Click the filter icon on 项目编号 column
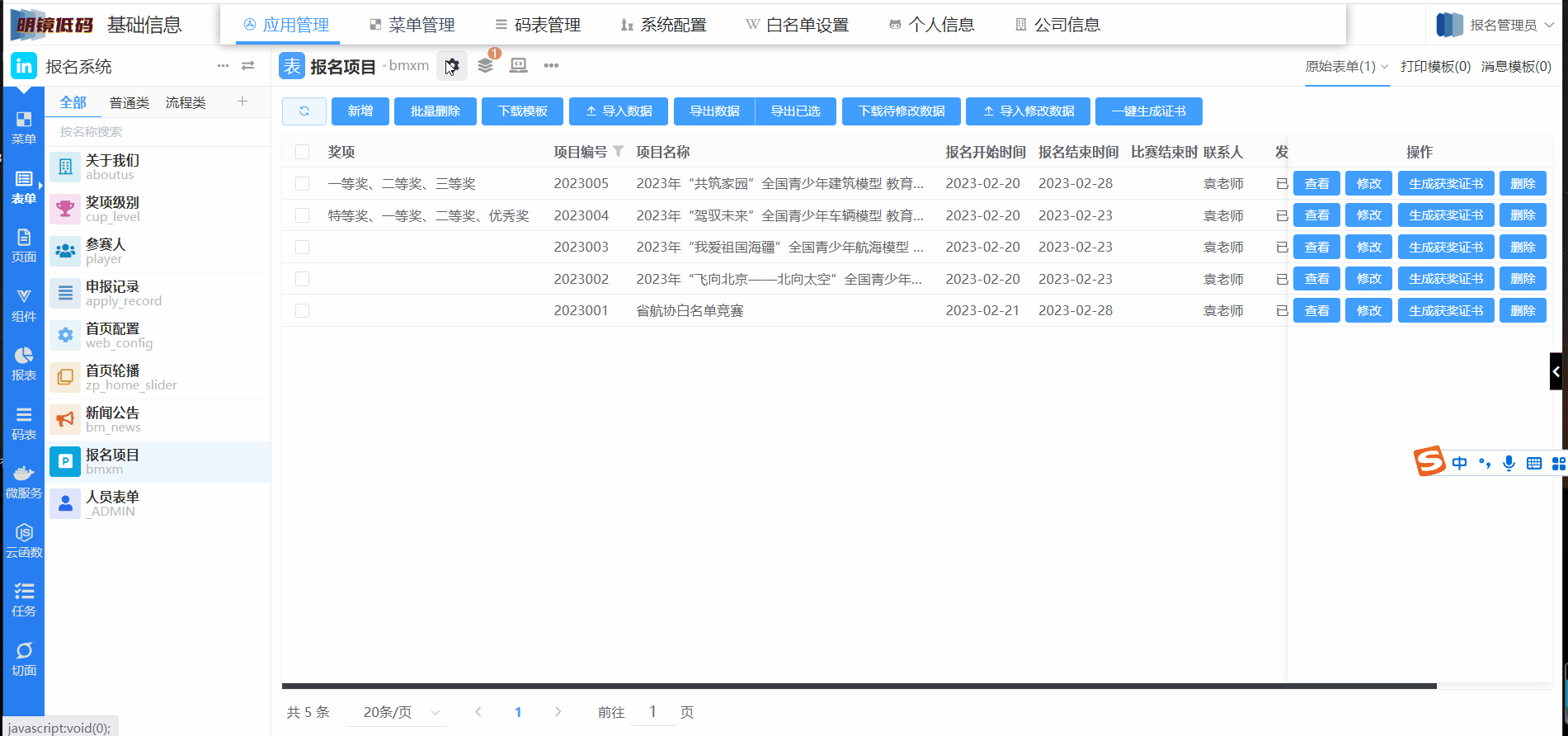This screenshot has width=1568, height=736. [618, 151]
